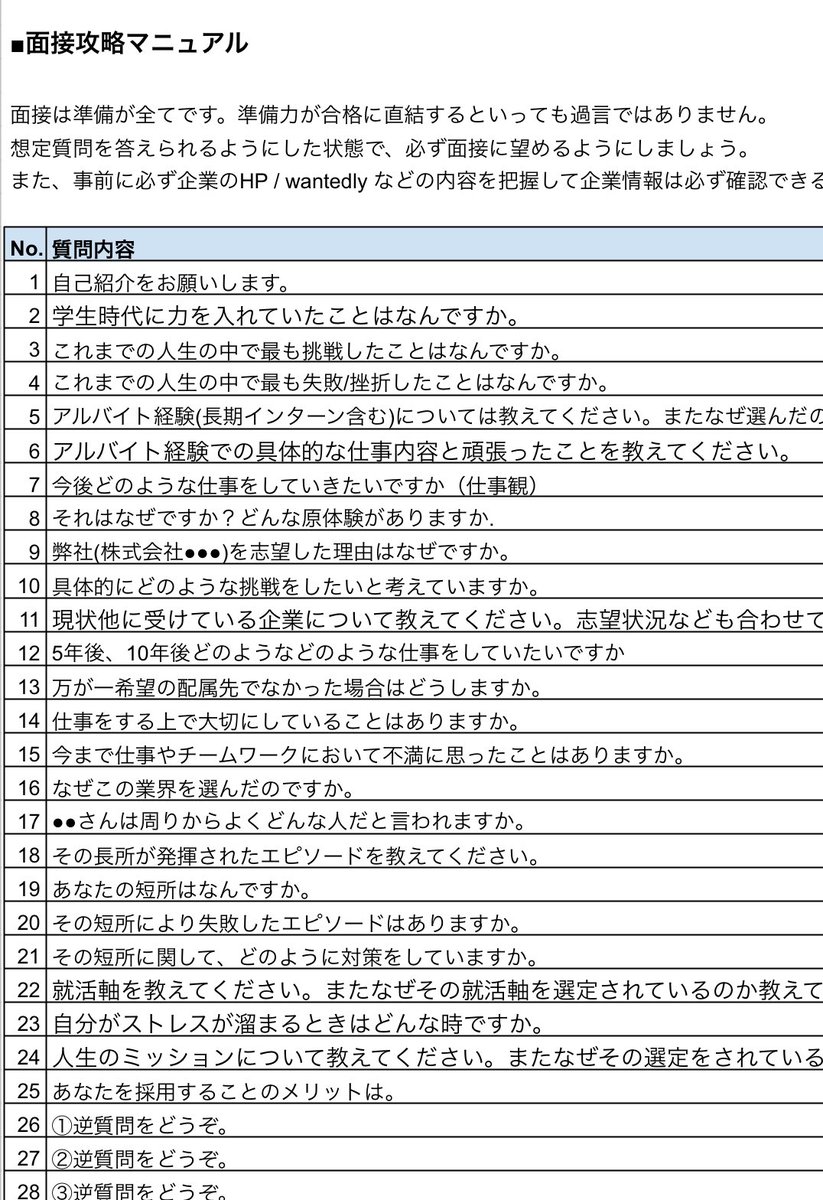823x1200 pixels.
Task: Select the cell 具体的にどのような挑戦をしたいと考えていますか。
Action: [x=434, y=584]
